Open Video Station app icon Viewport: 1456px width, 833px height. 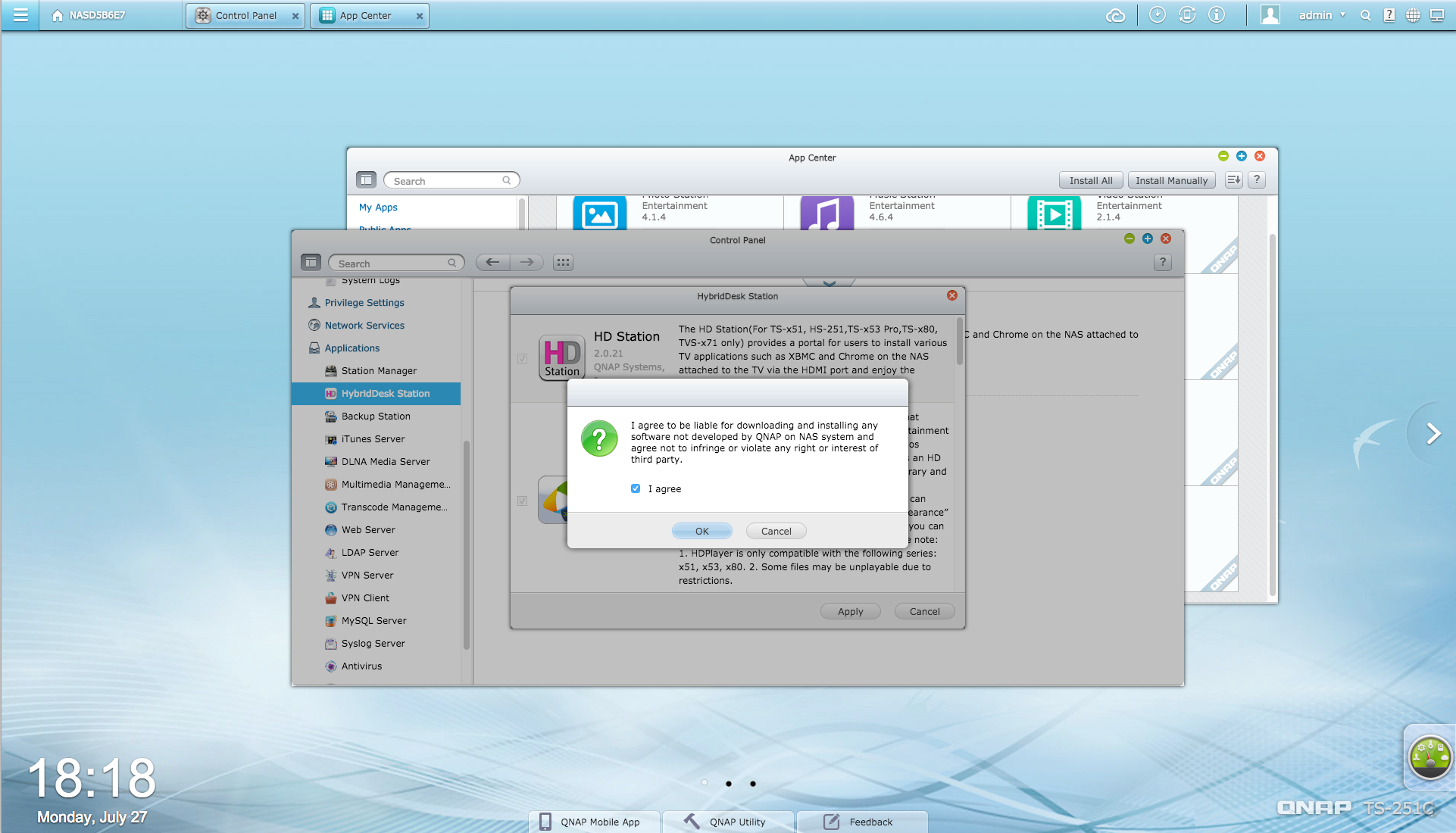click(x=1055, y=213)
